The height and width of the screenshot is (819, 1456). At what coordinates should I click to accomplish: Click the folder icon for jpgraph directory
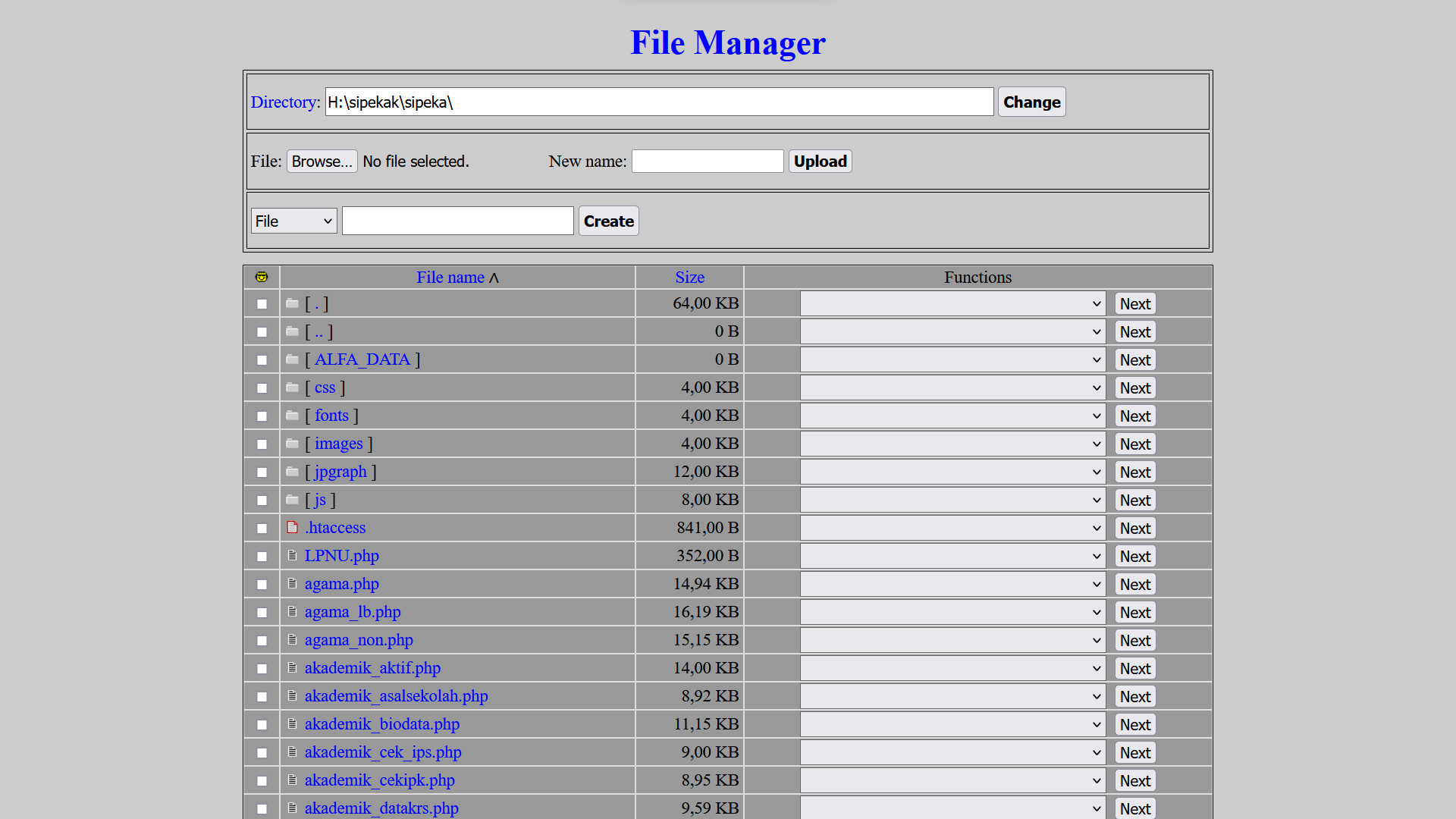click(291, 471)
